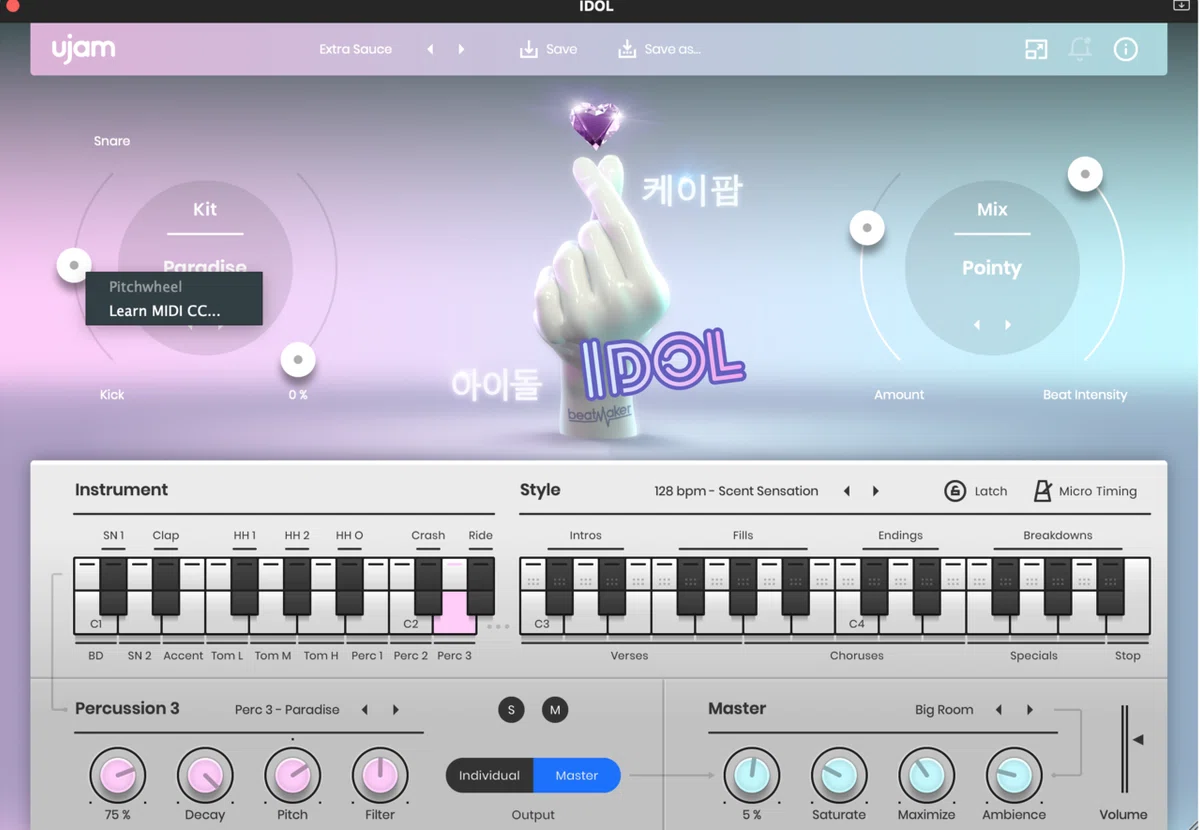1200x830 pixels.
Task: Select the next preset arrow beside Extra Sauce
Action: pyautogui.click(x=461, y=49)
